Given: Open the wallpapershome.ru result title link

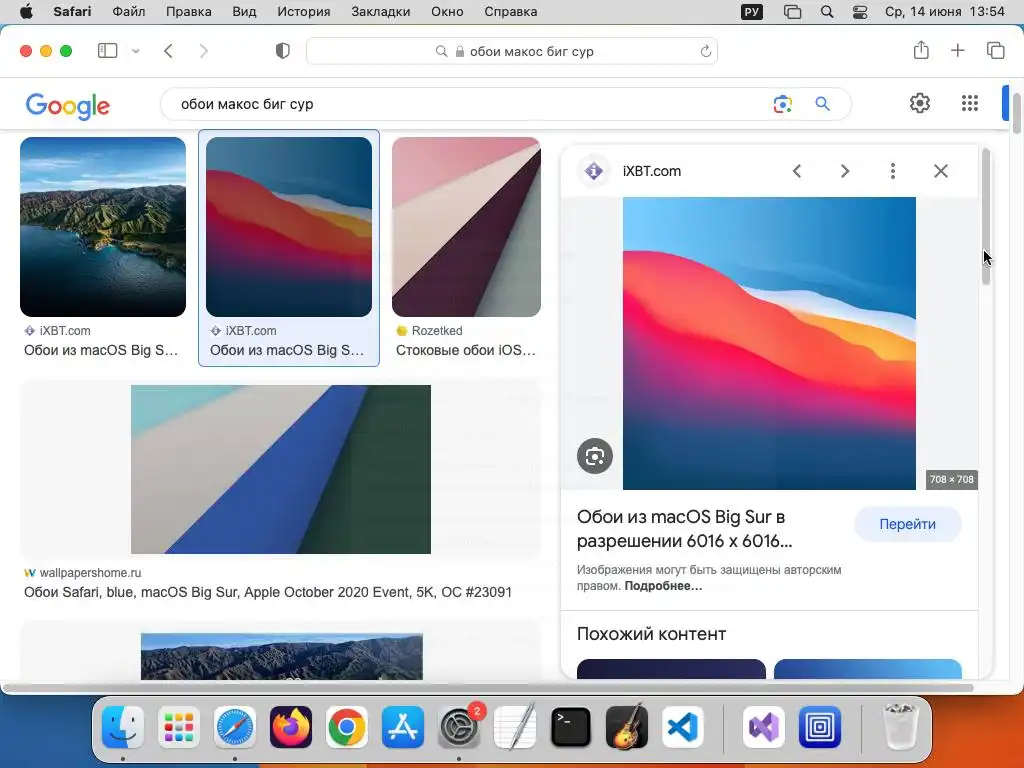Looking at the screenshot, I should 268,592.
